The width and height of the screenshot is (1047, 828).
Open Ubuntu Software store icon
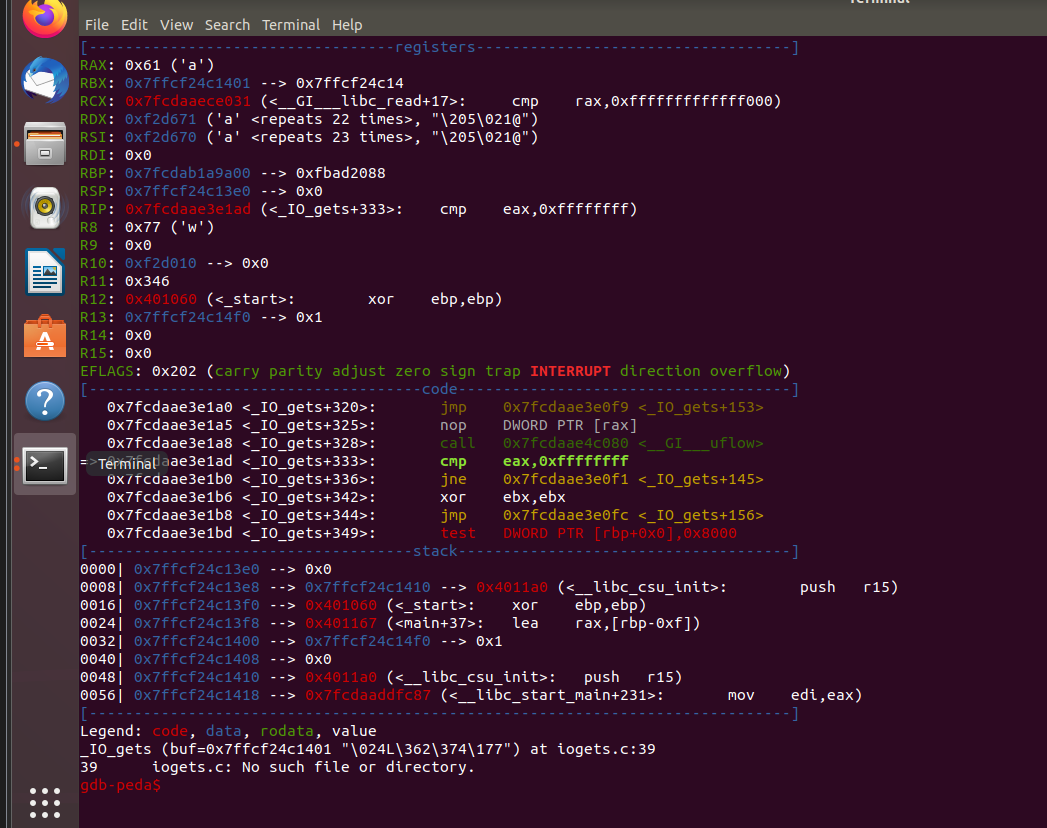pyautogui.click(x=44, y=337)
